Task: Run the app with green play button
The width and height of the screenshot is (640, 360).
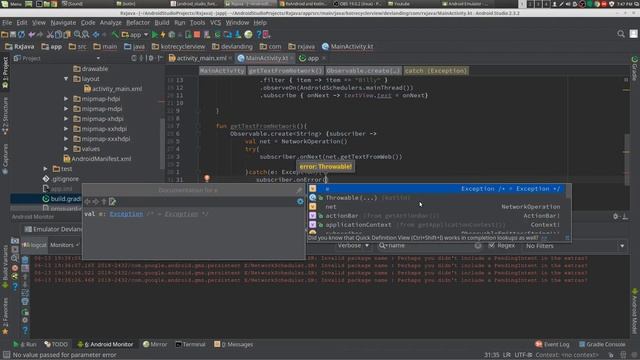Action: pyautogui.click(x=155, y=35)
